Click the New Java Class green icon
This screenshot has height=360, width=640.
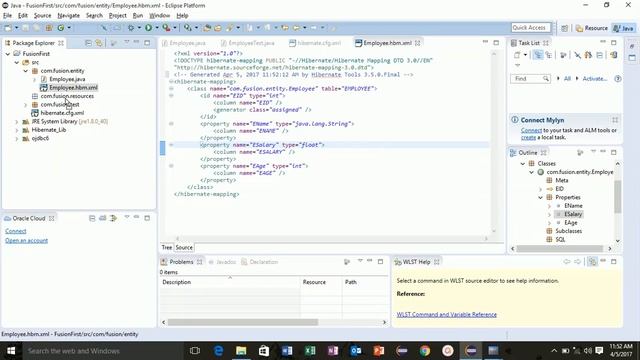[x=61, y=28]
